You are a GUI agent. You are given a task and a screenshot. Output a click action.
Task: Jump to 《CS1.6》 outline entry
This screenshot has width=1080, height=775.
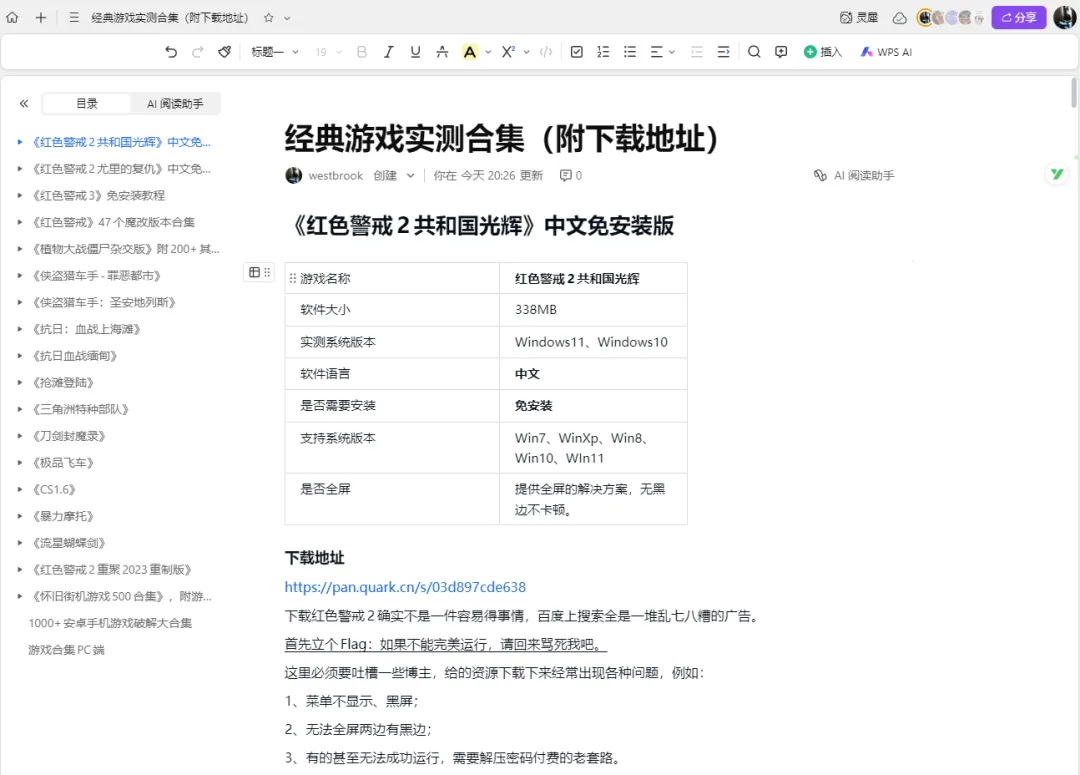[53, 489]
